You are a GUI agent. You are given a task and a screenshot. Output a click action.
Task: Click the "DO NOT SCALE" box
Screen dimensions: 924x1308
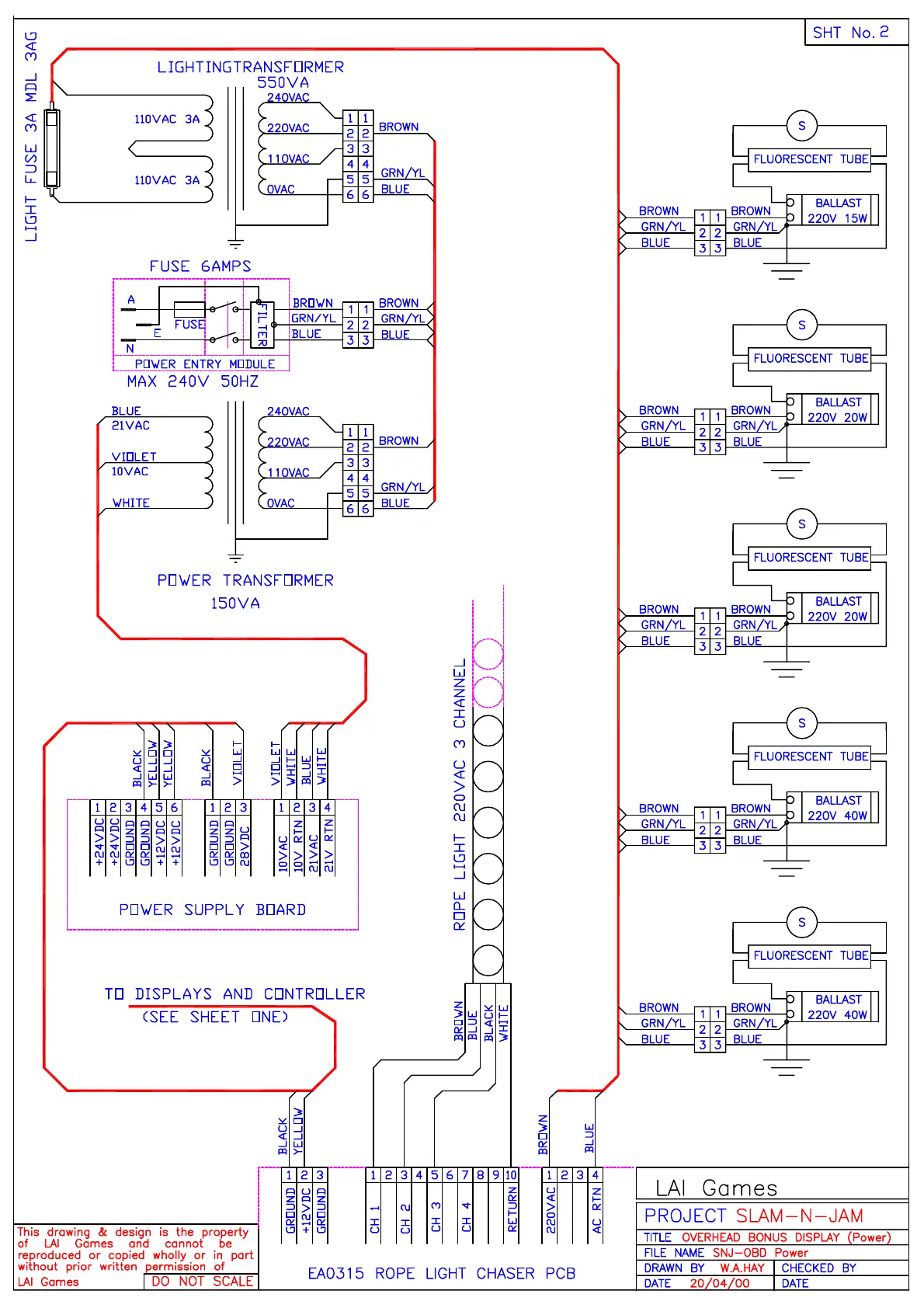[x=202, y=1282]
